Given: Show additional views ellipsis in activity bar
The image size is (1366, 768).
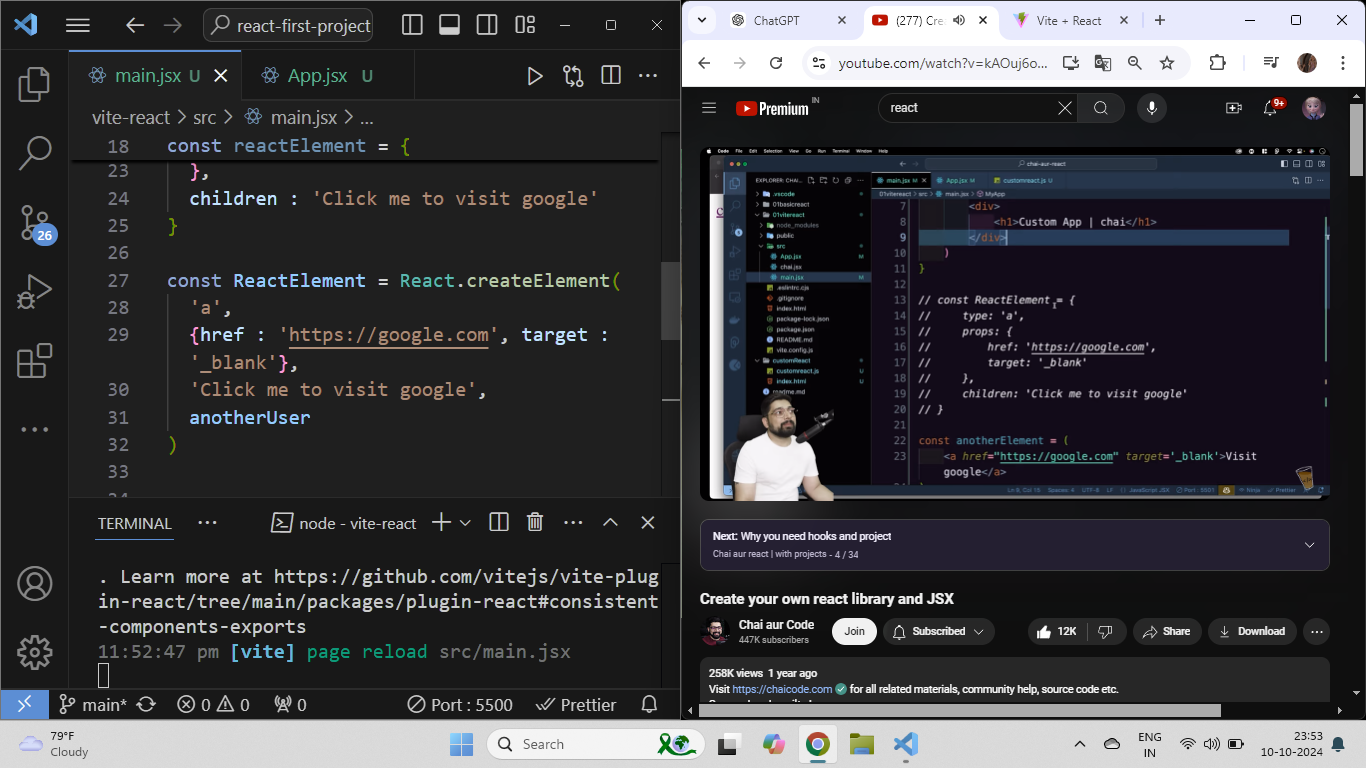Looking at the screenshot, I should (35, 429).
